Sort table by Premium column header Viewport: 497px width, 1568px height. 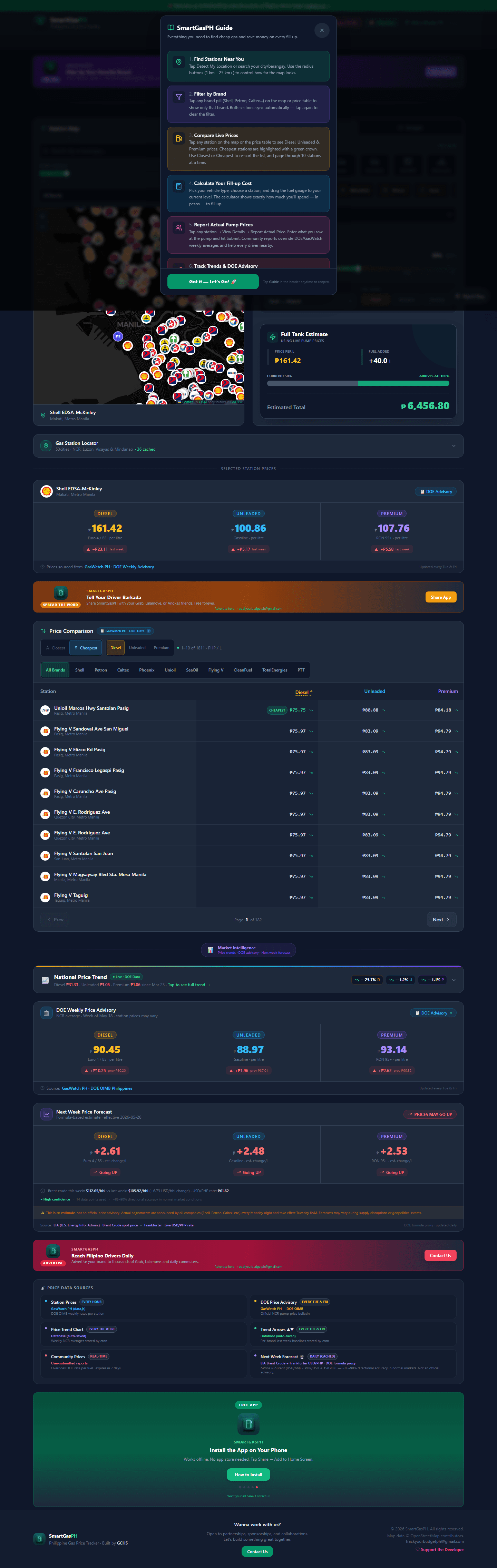[448, 692]
